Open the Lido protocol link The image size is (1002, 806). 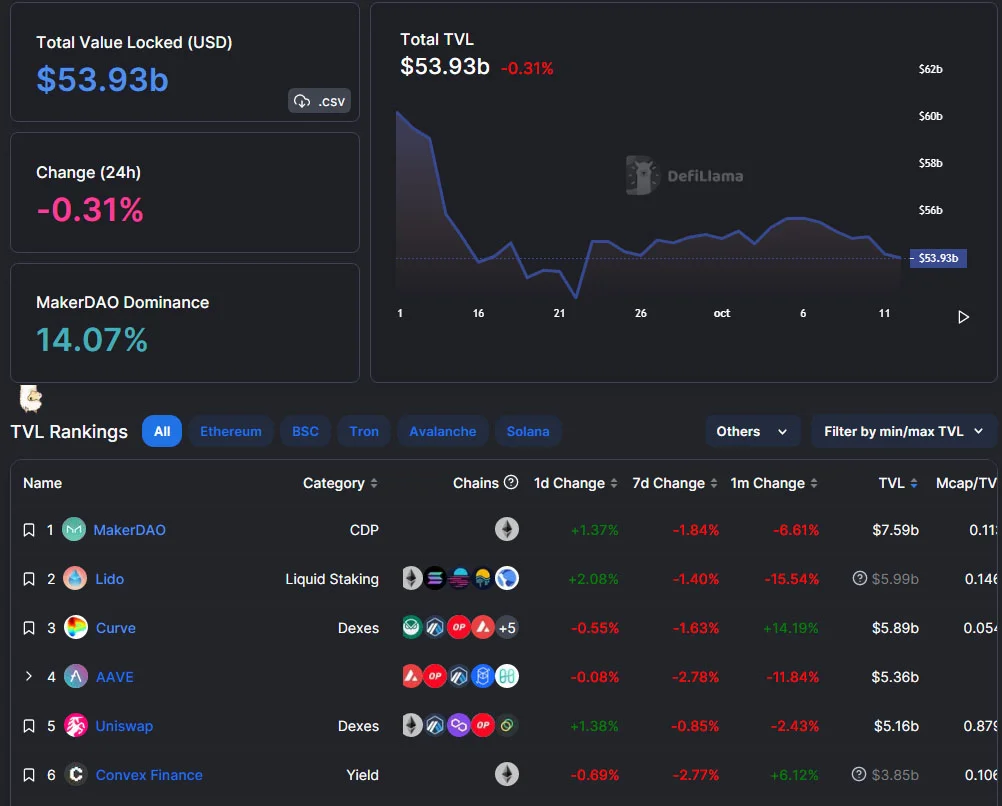tap(109, 579)
